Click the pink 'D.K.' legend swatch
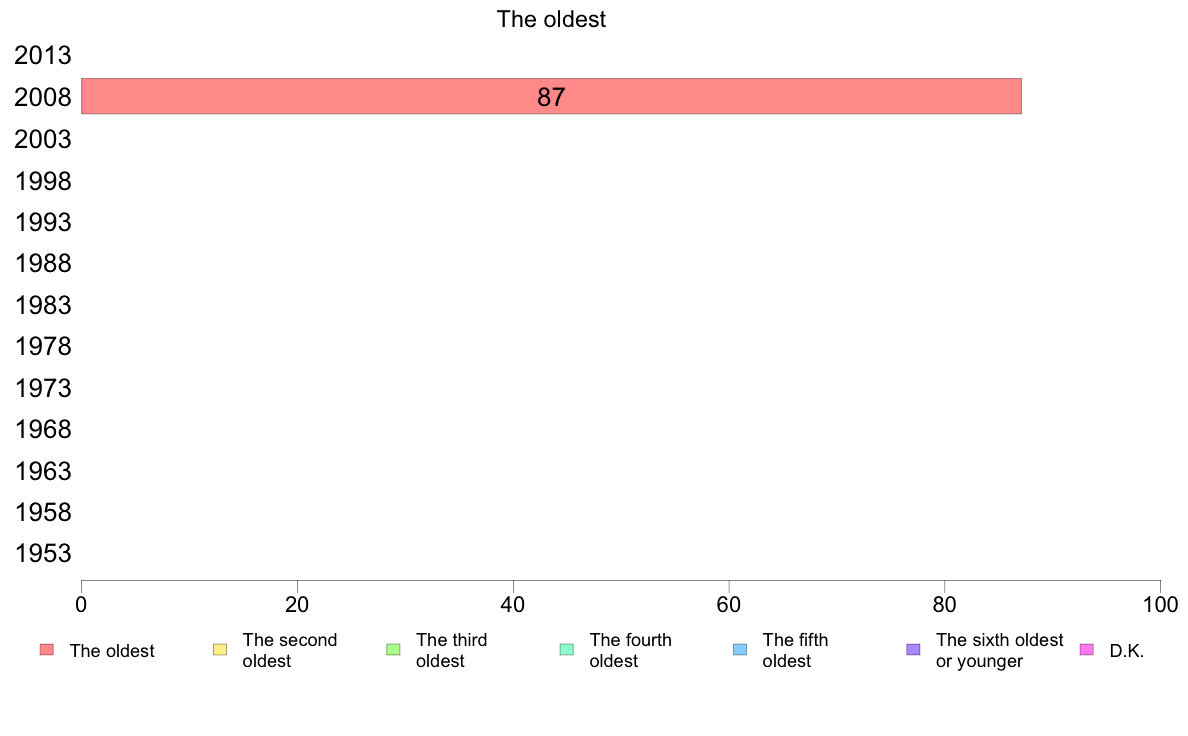This screenshot has height=736, width=1188. [x=1086, y=650]
